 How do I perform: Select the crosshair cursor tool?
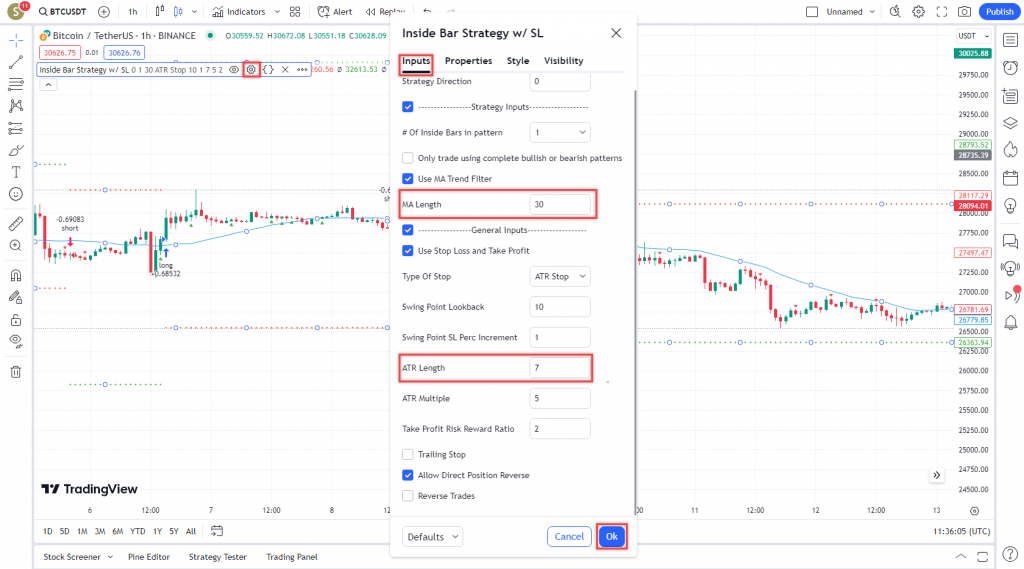(16, 41)
